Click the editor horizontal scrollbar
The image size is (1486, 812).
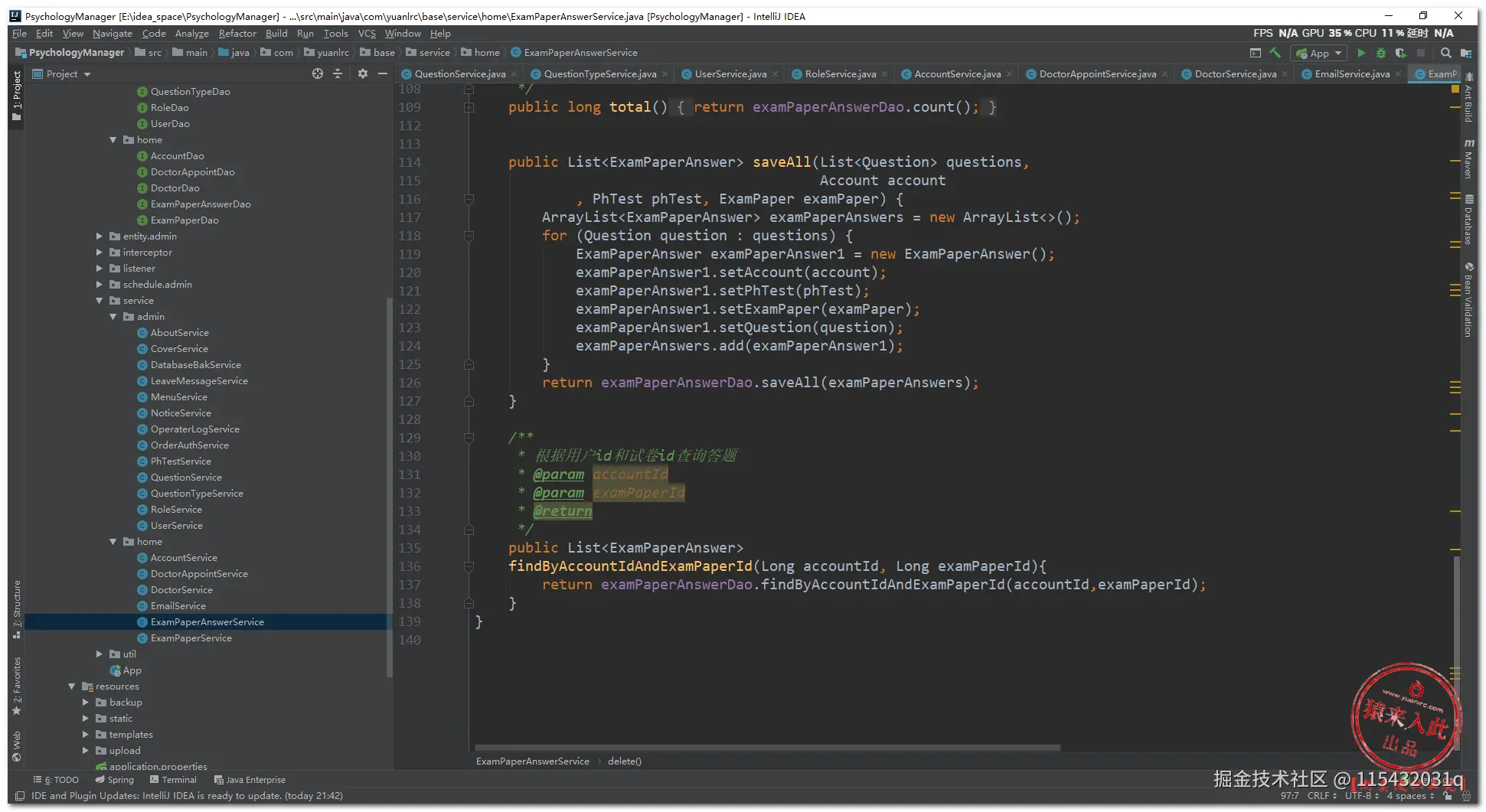tap(767, 747)
